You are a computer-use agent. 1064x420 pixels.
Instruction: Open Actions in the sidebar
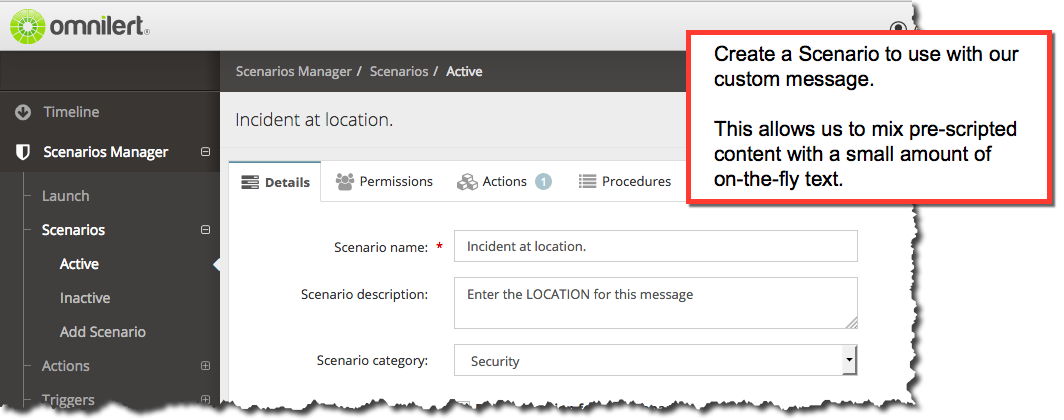click(x=66, y=366)
